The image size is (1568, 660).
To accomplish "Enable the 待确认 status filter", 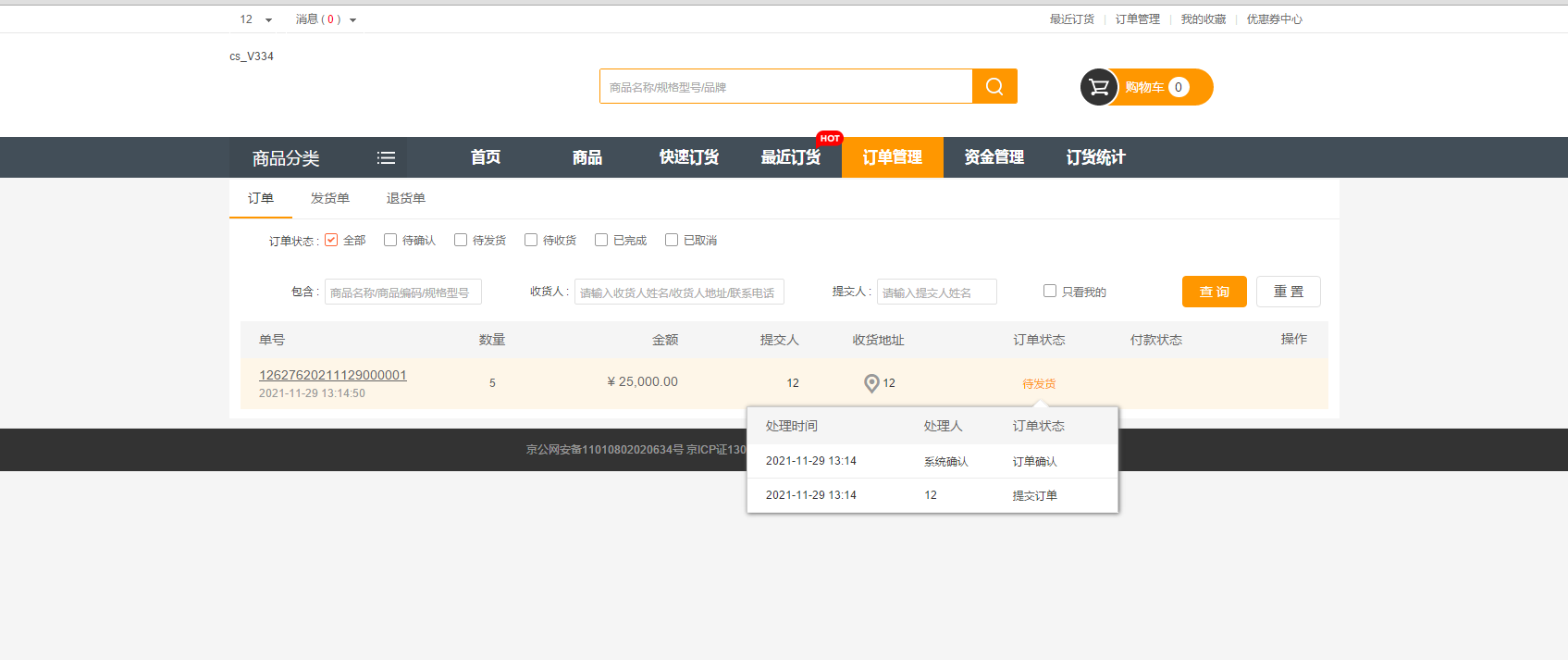I will click(390, 240).
